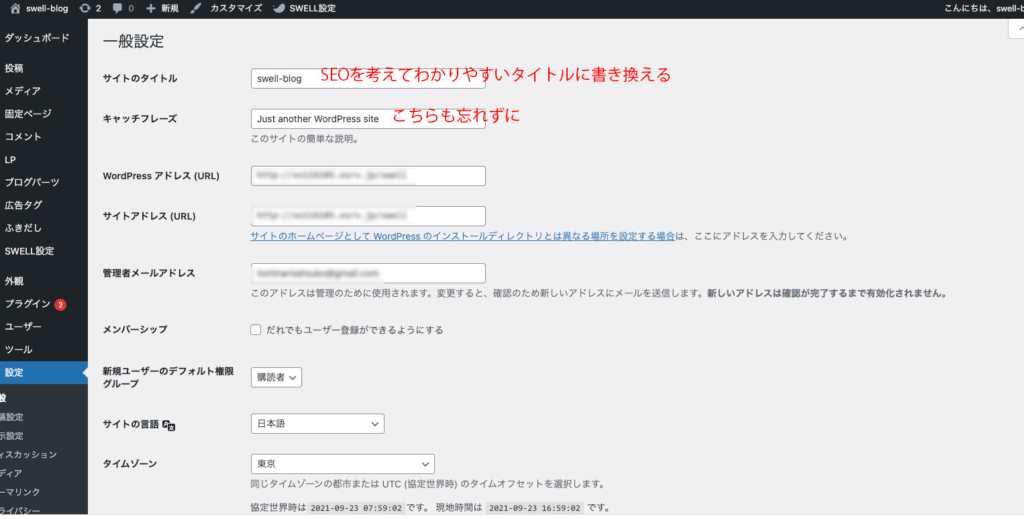Open ユーザー in the sidebar
Screen dimensions: 1024x519
(x=23, y=326)
